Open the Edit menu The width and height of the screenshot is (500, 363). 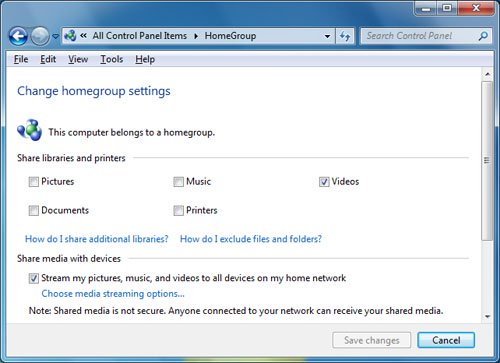tap(48, 59)
